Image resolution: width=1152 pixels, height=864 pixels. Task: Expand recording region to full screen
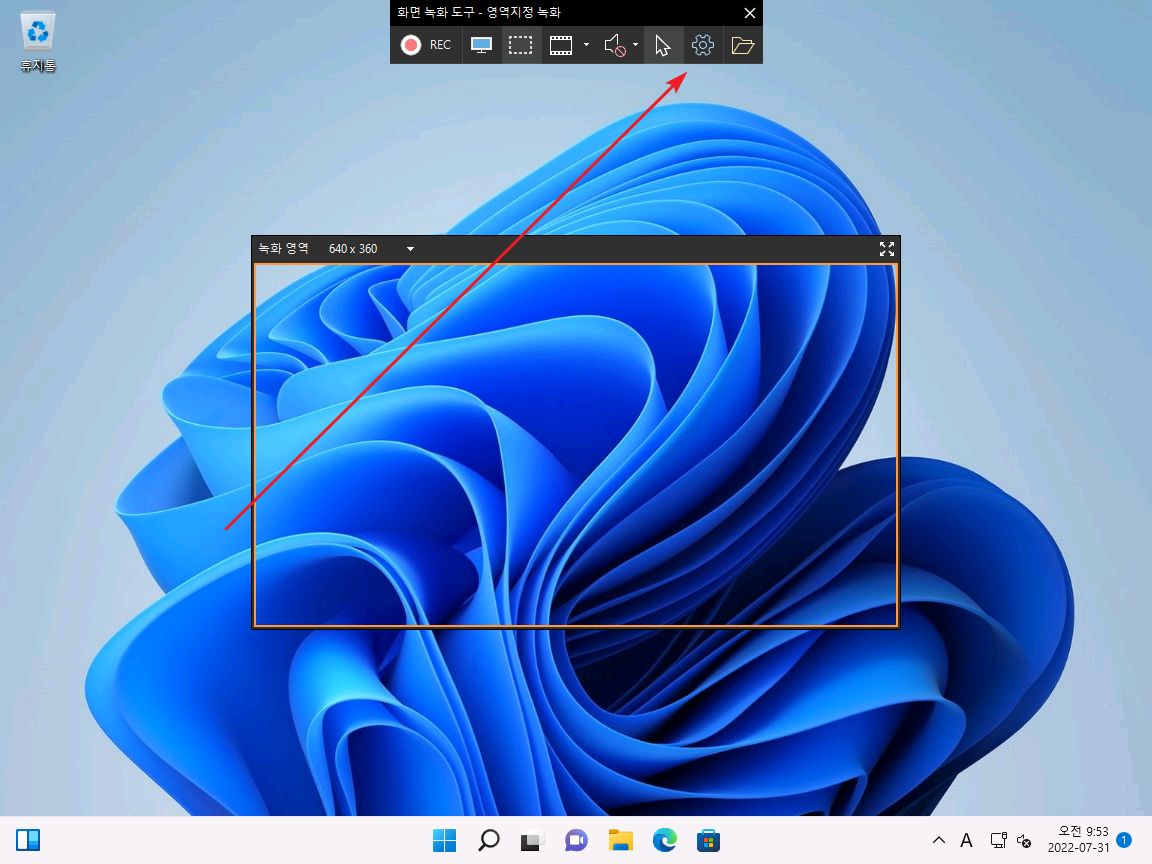[887, 249]
